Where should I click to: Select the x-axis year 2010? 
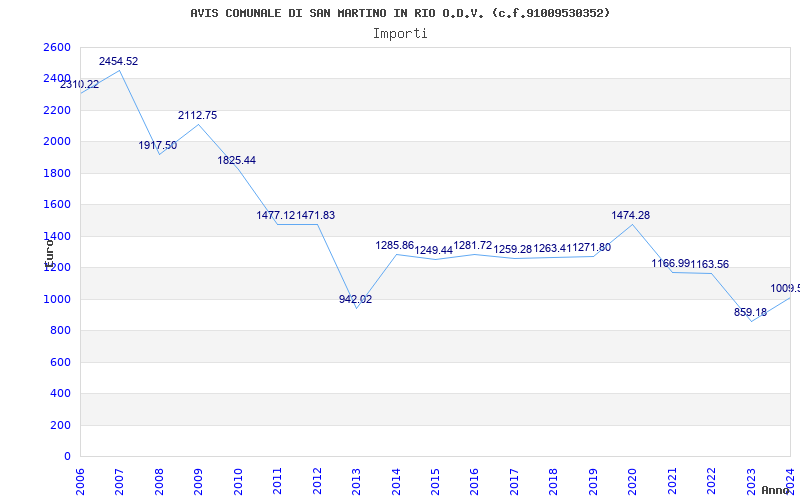238,481
